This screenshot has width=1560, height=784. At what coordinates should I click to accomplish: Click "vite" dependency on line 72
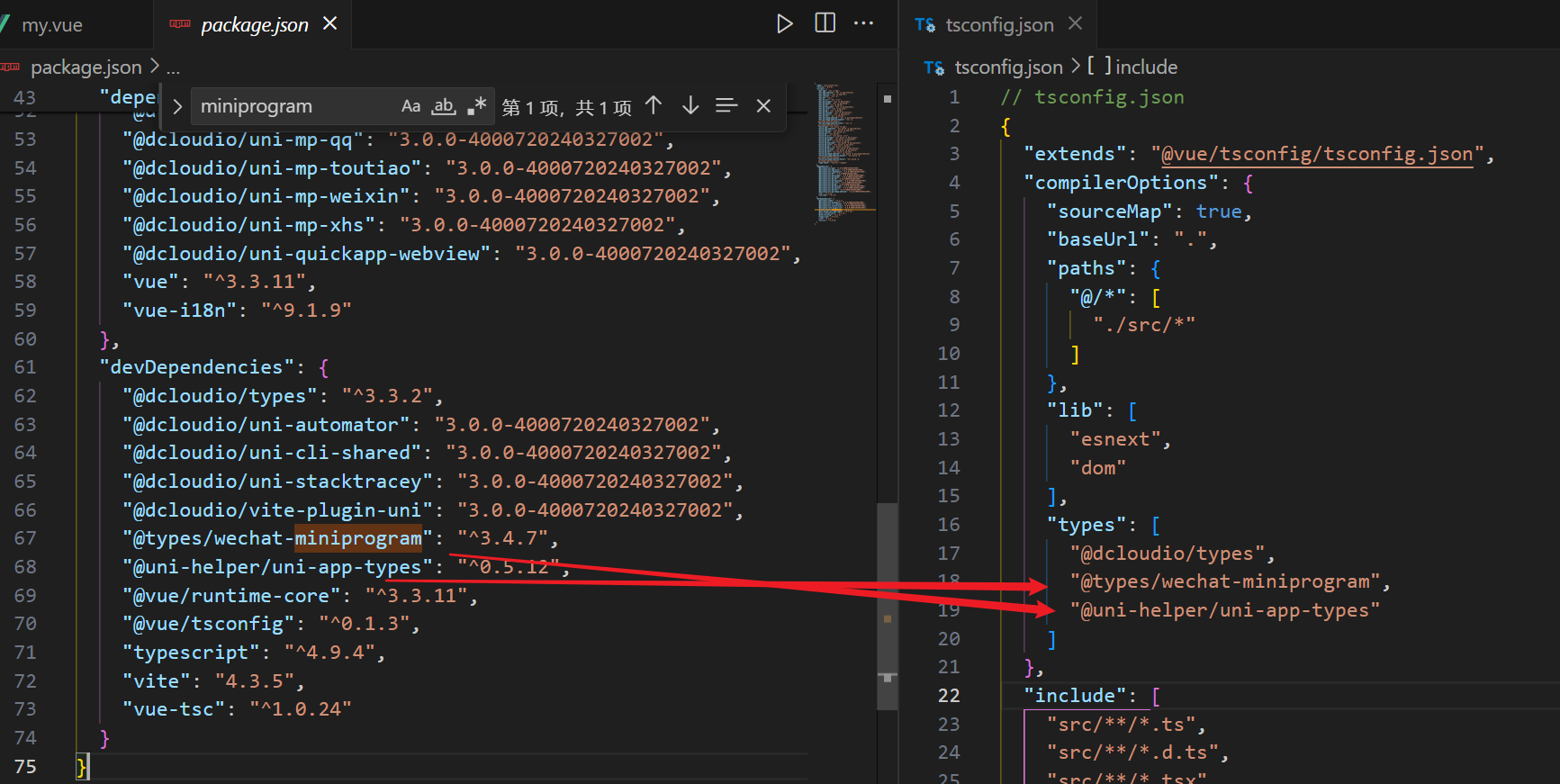(157, 681)
